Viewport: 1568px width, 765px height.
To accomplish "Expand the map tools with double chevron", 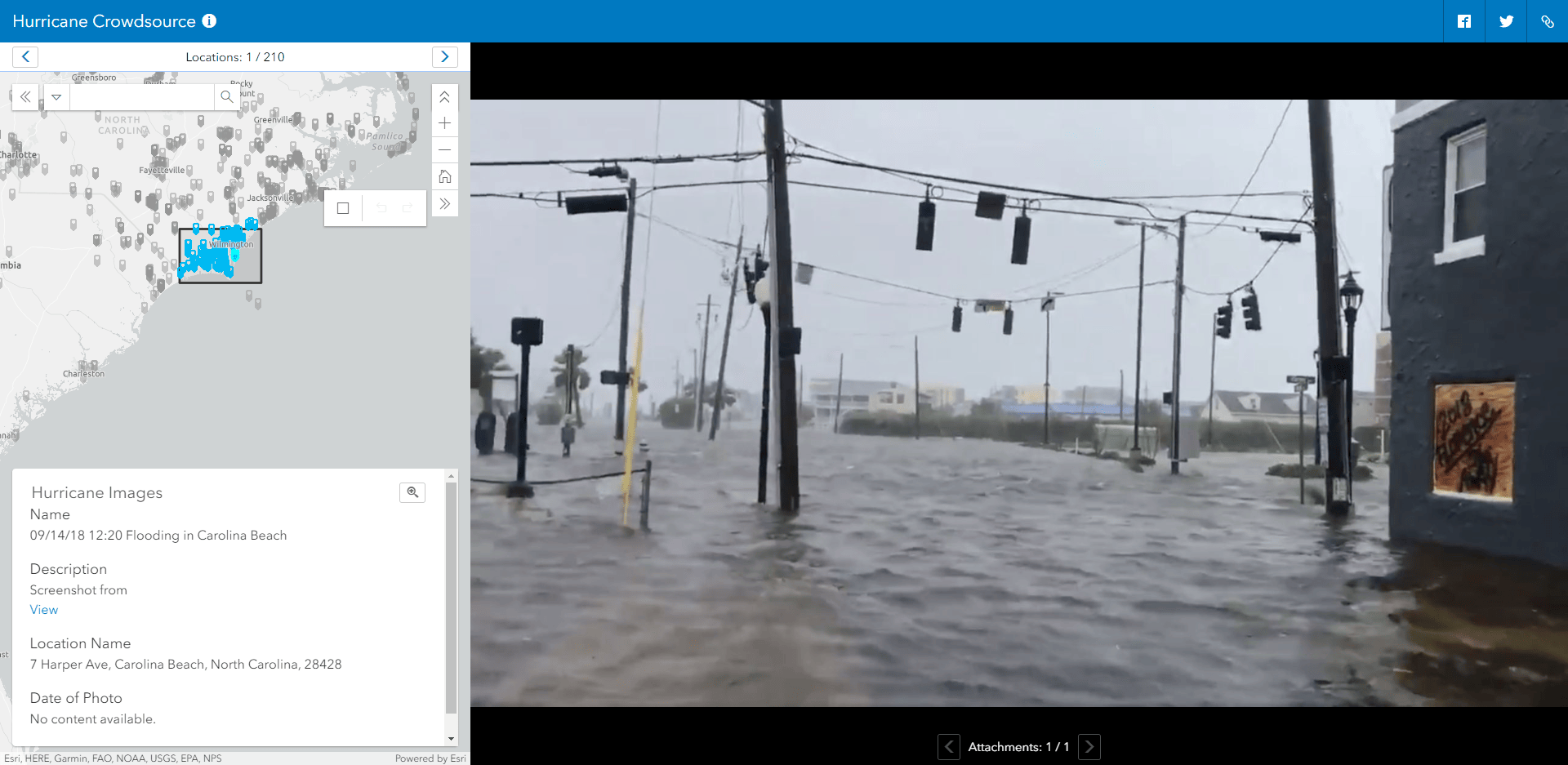I will coord(444,203).
